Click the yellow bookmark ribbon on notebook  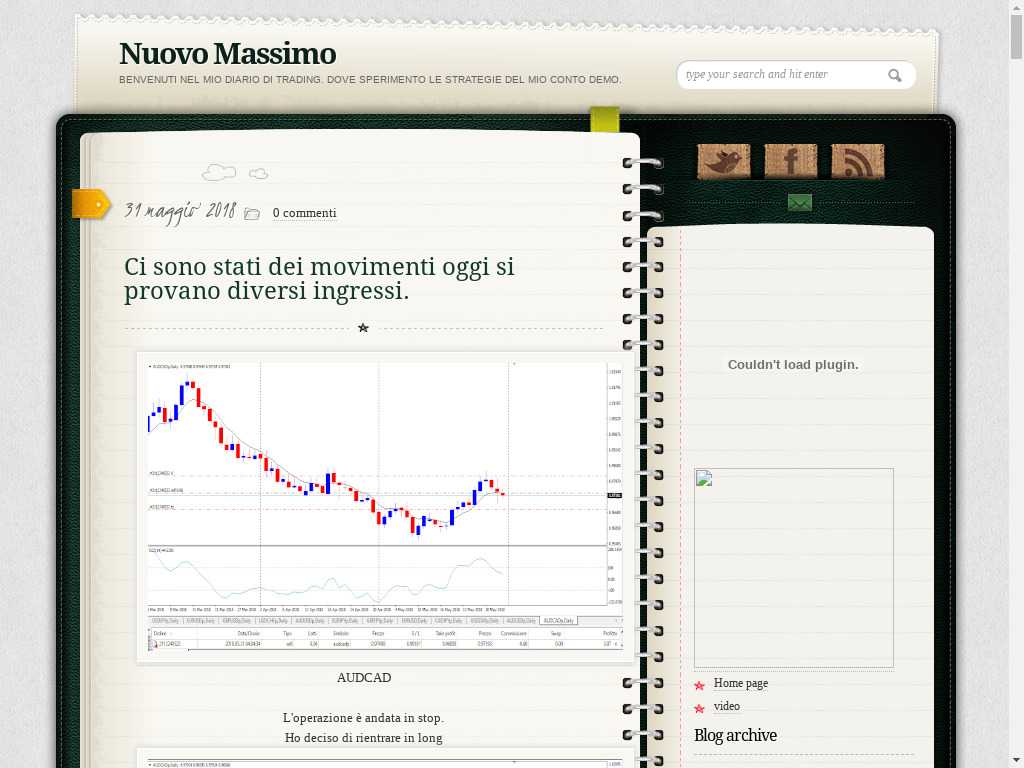pos(604,120)
